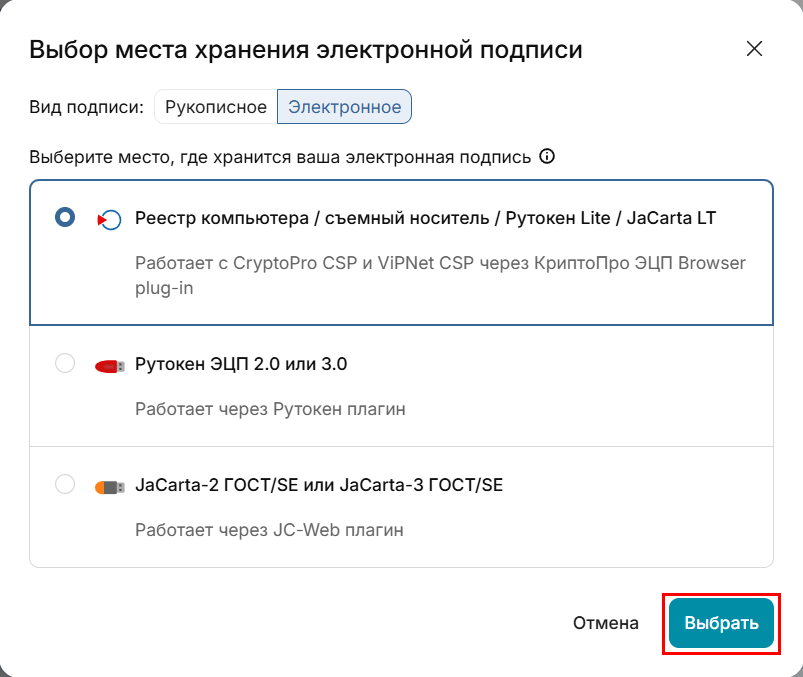Click the Работает через JC-Web плагин text
Image resolution: width=803 pixels, height=677 pixels.
[269, 531]
